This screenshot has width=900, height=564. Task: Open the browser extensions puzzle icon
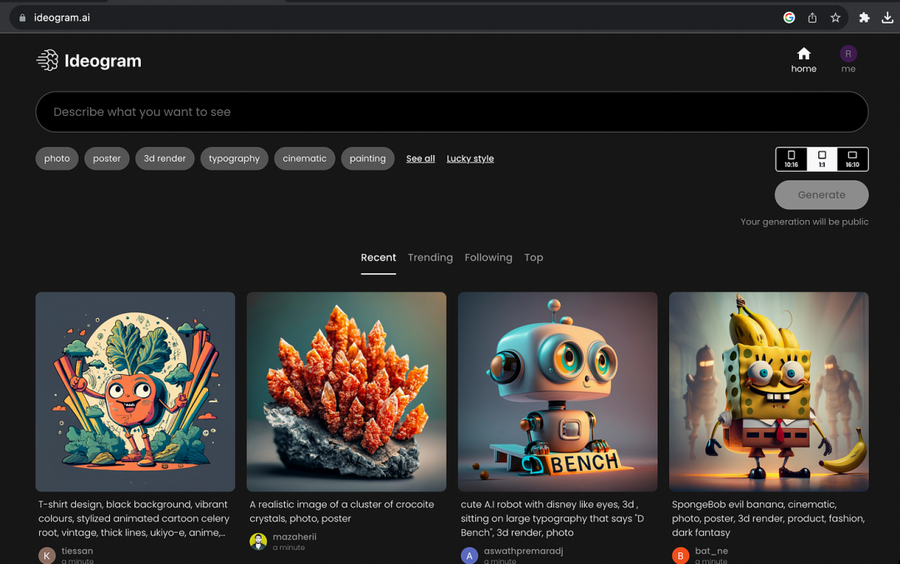point(864,18)
